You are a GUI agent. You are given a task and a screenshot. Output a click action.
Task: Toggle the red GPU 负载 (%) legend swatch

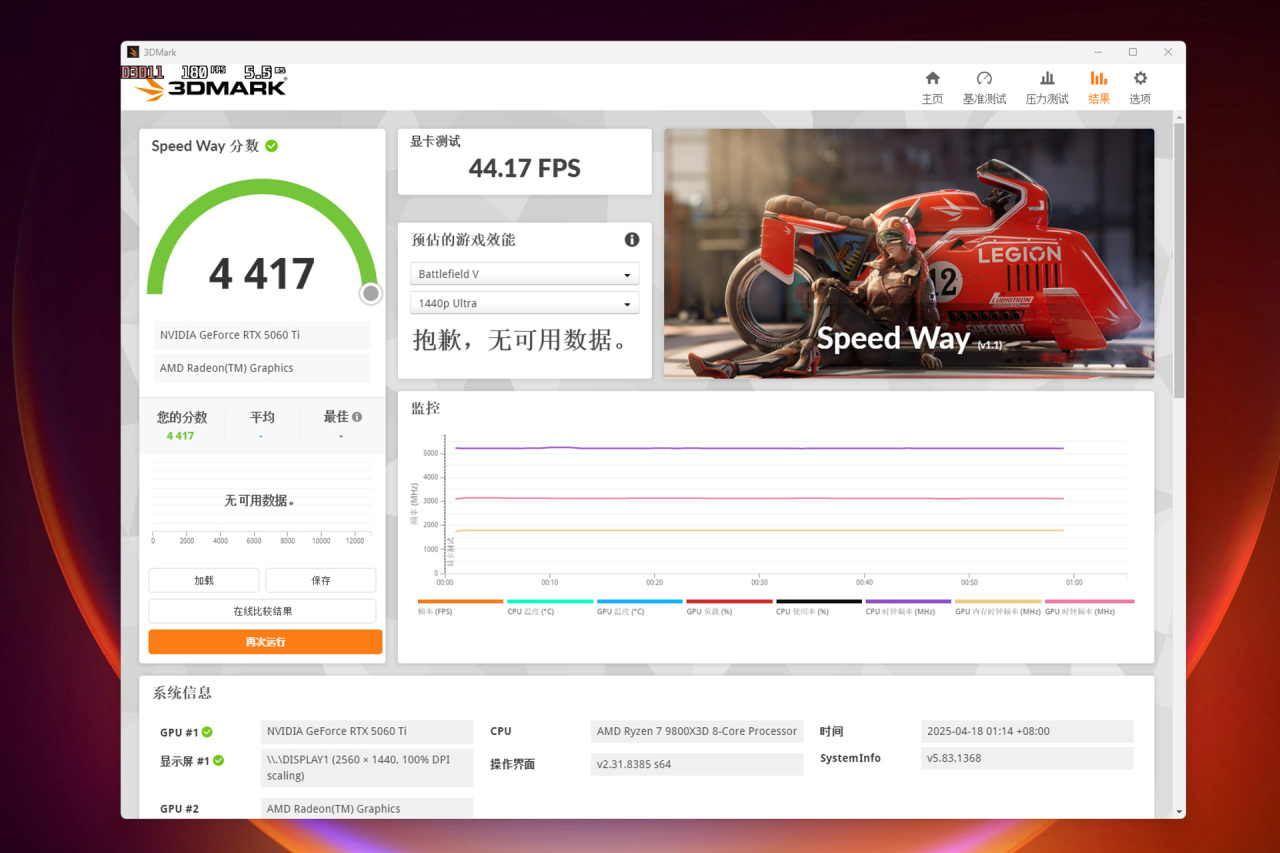tap(729, 601)
